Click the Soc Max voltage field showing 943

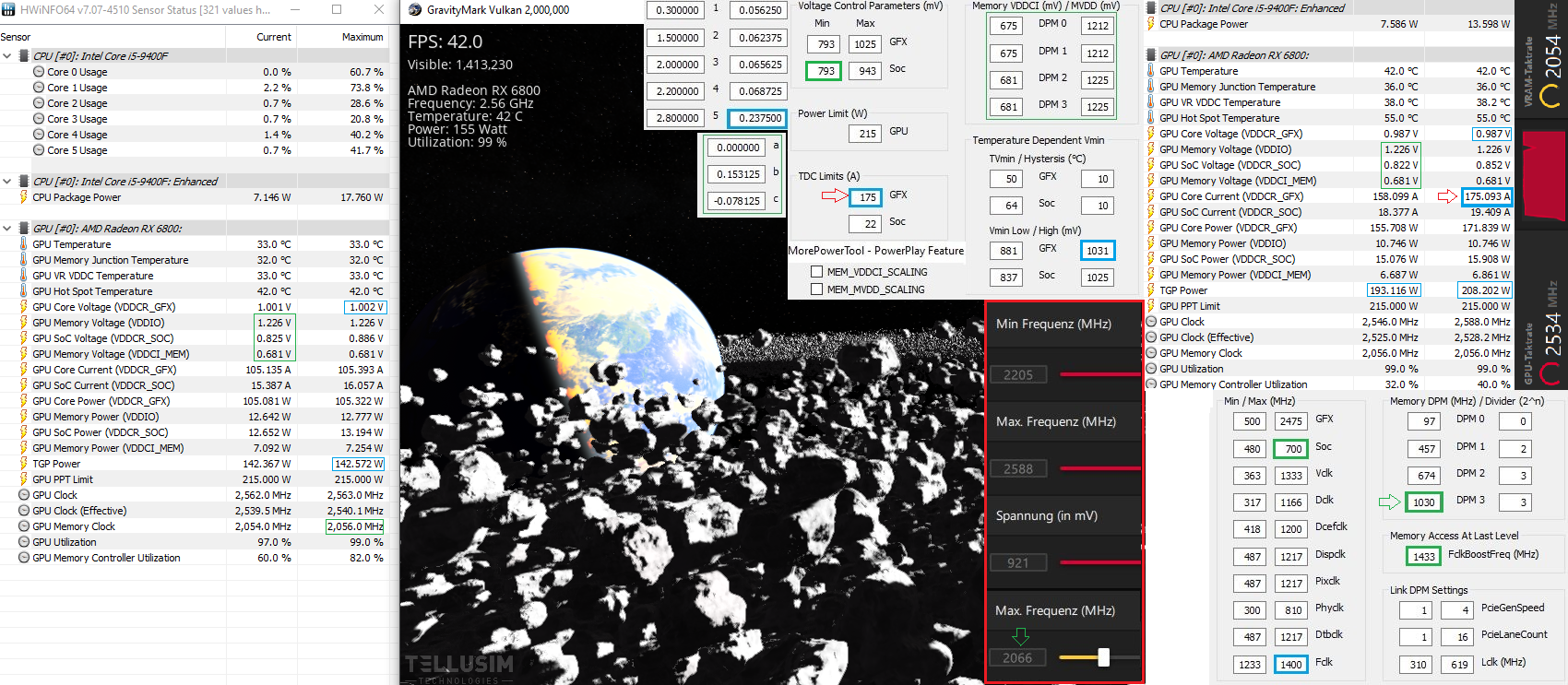[x=864, y=71]
